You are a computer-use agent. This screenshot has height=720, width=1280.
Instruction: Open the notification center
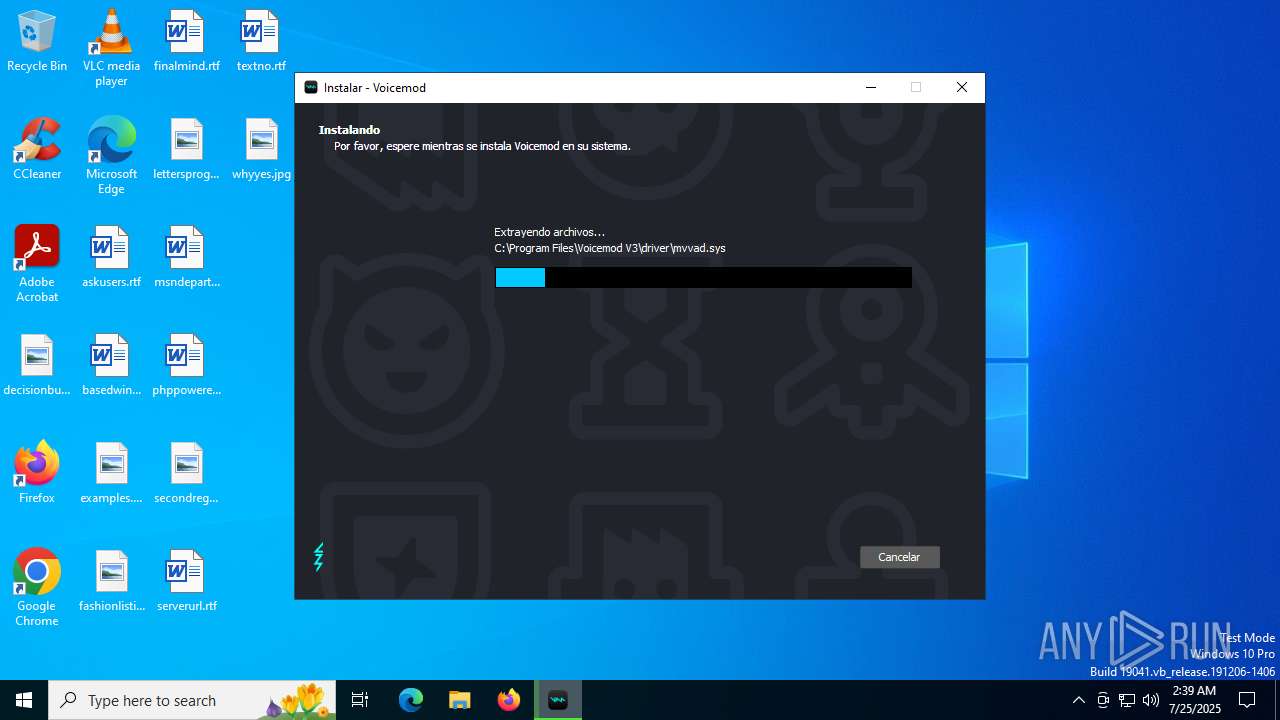pos(1247,700)
